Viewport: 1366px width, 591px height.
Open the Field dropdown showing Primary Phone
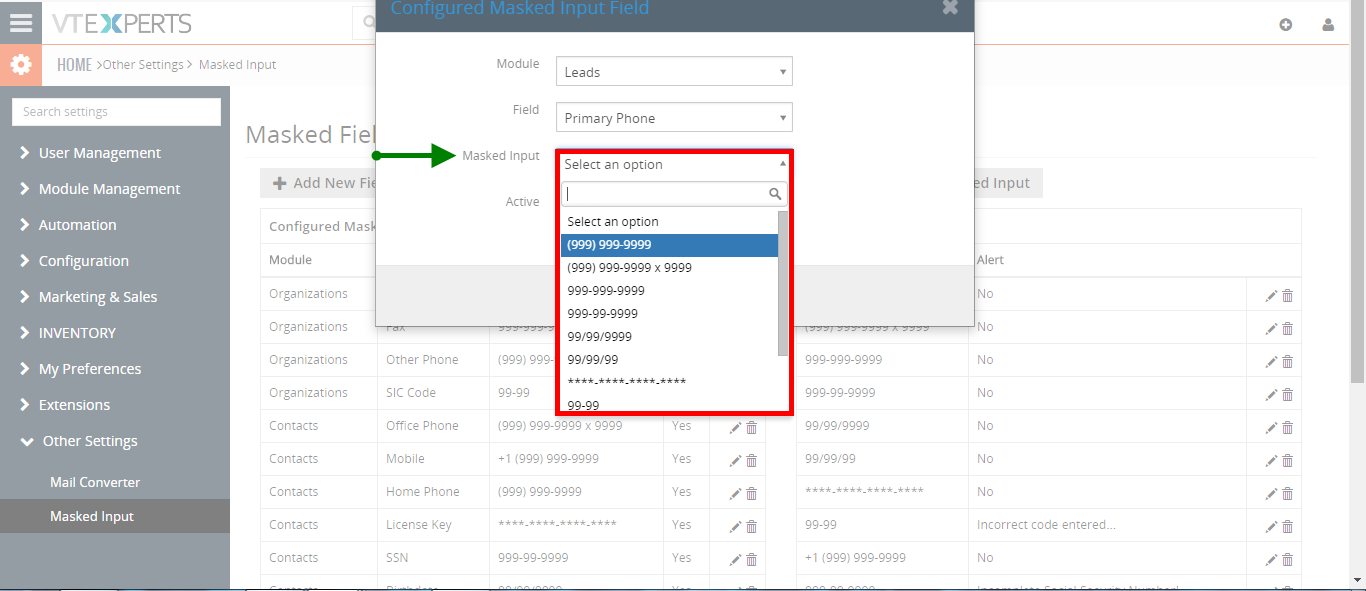[x=674, y=117]
